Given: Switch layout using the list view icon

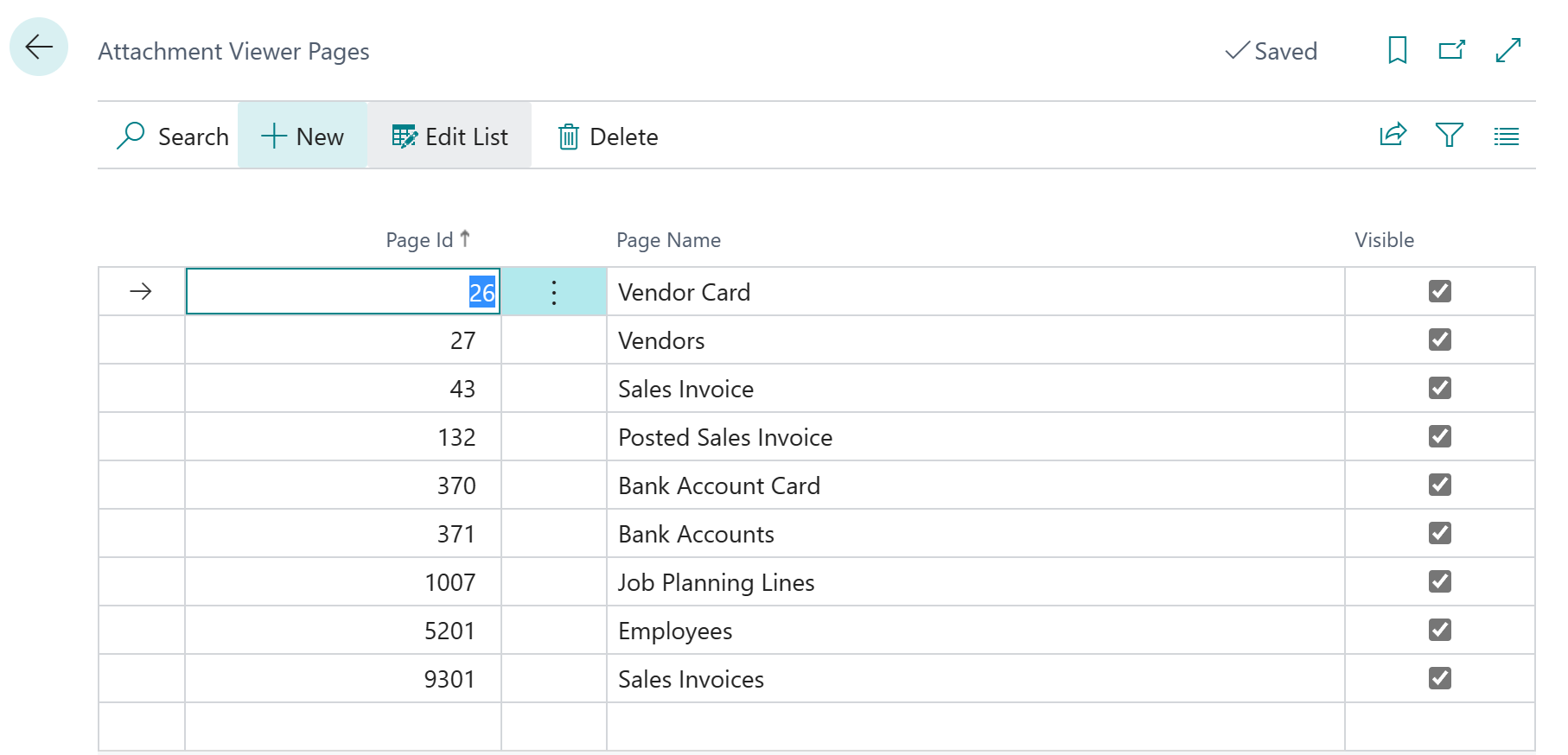Looking at the screenshot, I should pyautogui.click(x=1506, y=136).
